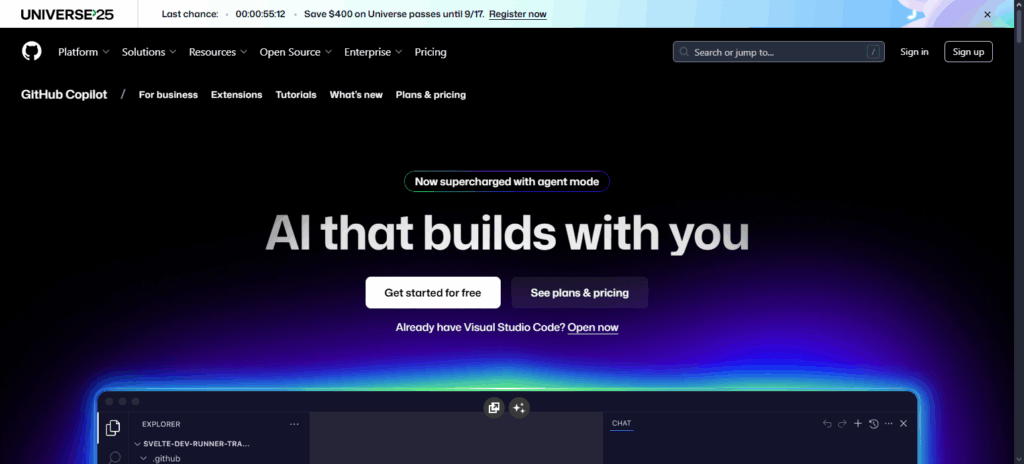Viewport: 1024px width, 464px height.
Task: Click the sparkle AI icon above editor
Action: tap(519, 408)
